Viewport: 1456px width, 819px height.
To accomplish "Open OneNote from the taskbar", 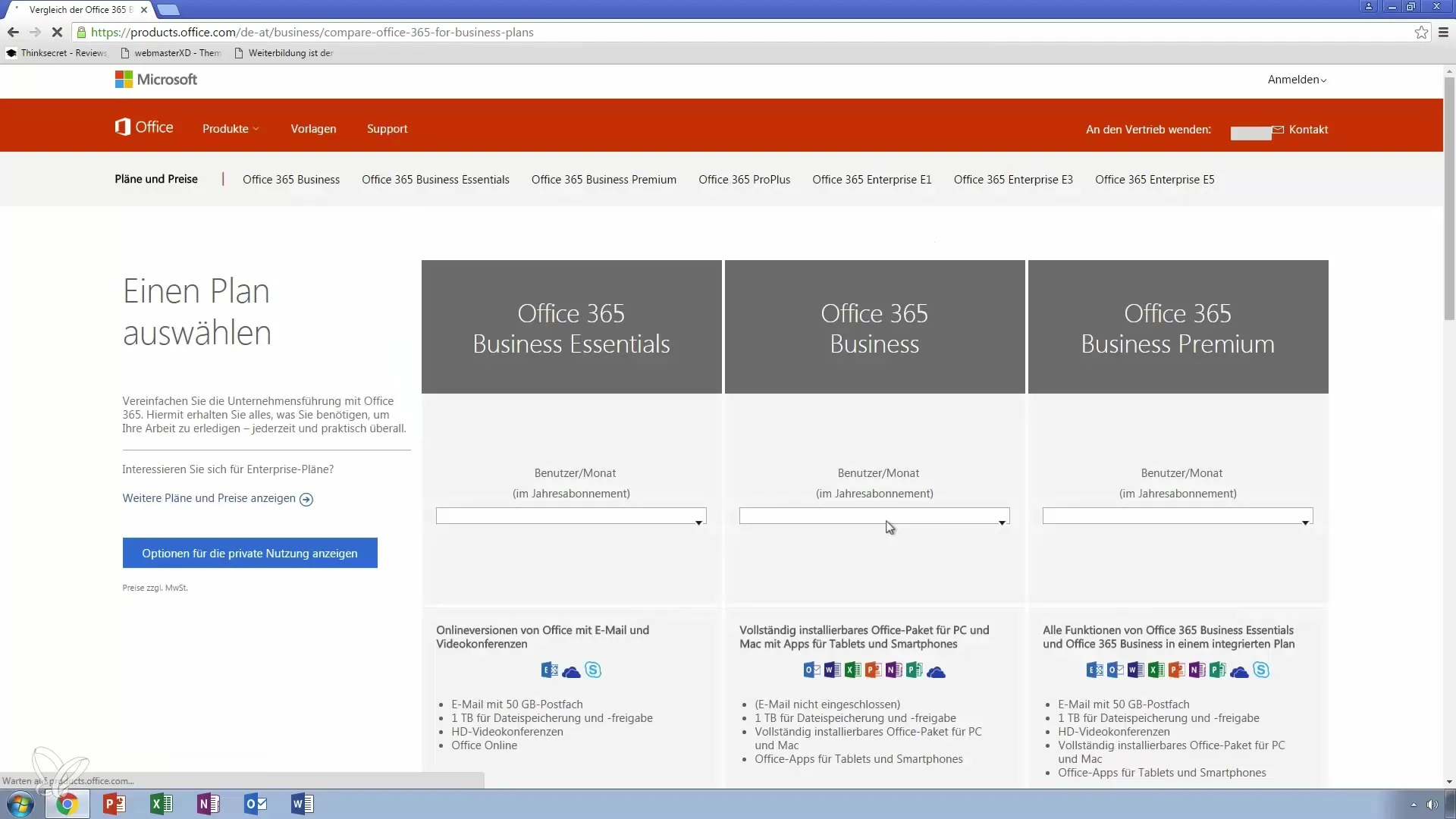I will point(209,804).
